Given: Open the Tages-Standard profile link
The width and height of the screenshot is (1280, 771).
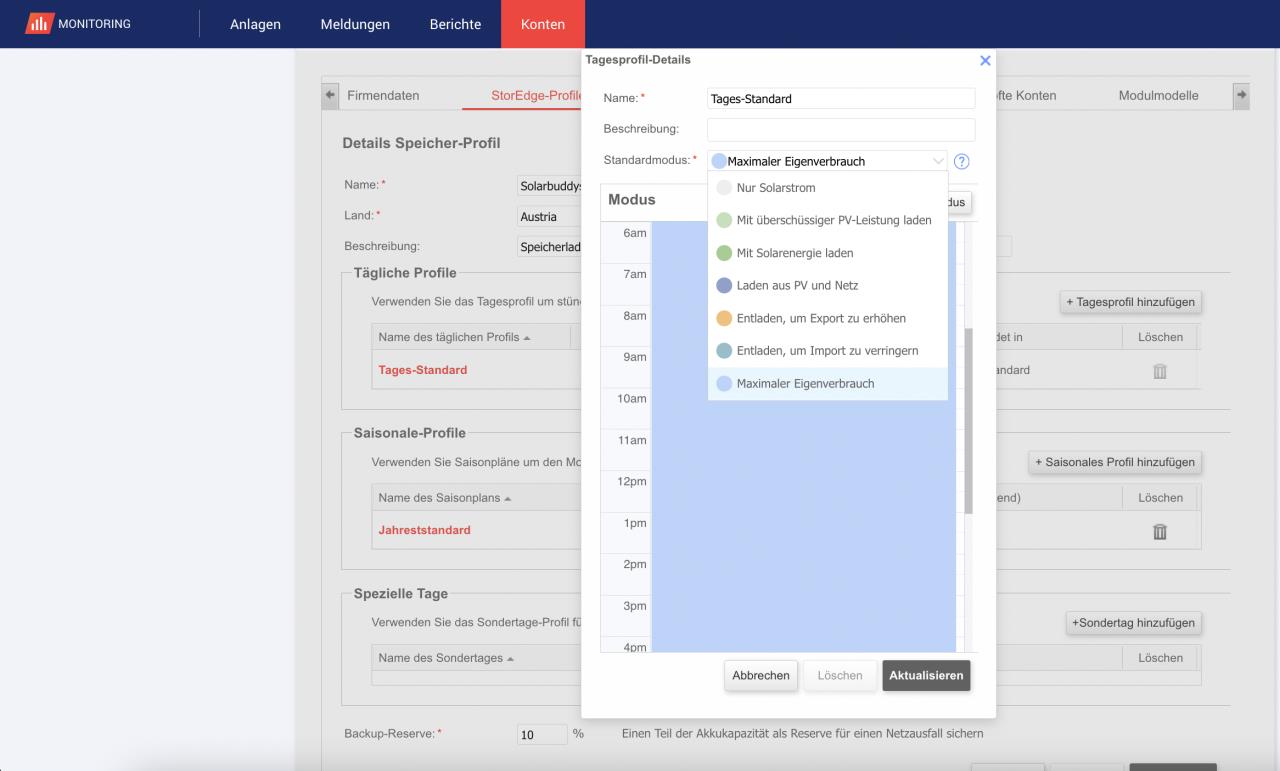Looking at the screenshot, I should point(423,370).
